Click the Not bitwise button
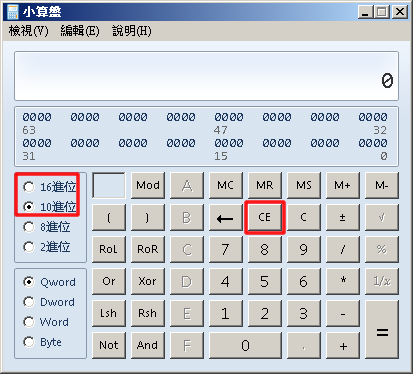 tap(109, 345)
